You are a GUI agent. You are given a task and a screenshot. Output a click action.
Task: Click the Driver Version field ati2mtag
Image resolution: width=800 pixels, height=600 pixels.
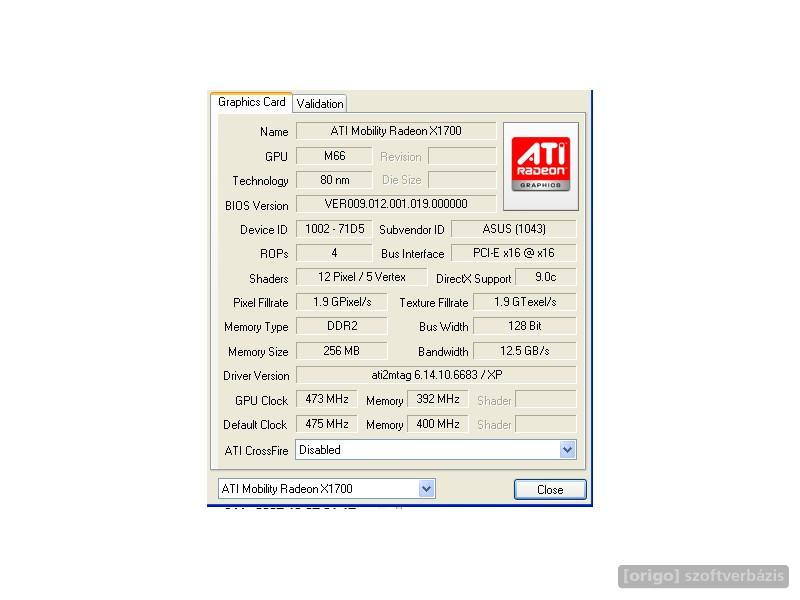(x=437, y=375)
